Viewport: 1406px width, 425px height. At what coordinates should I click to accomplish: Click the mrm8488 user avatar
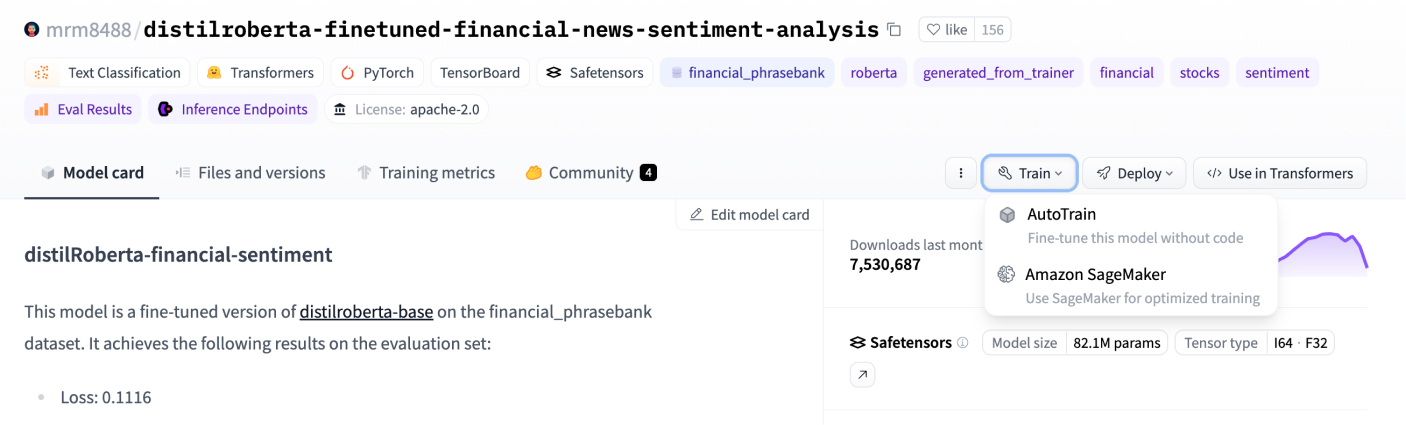pos(33,30)
